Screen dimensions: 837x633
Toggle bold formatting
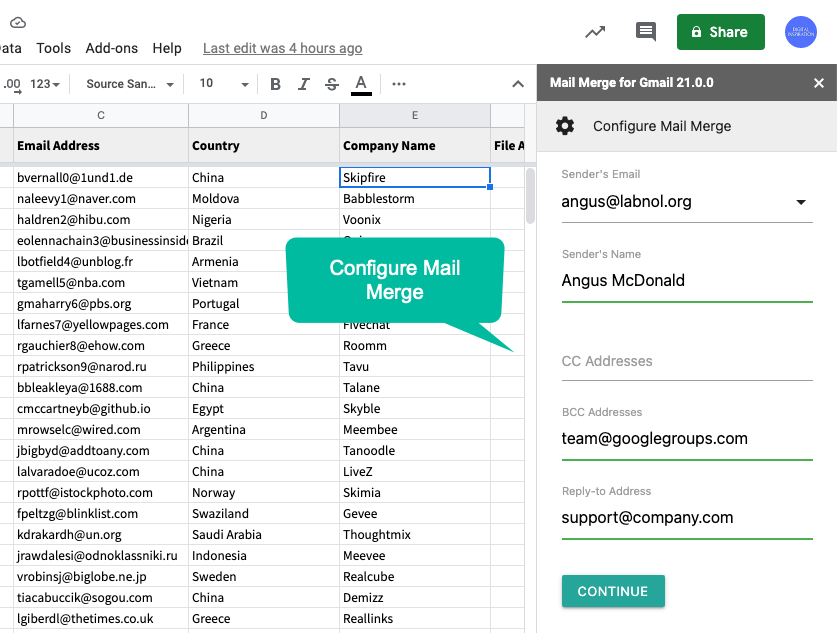point(275,85)
